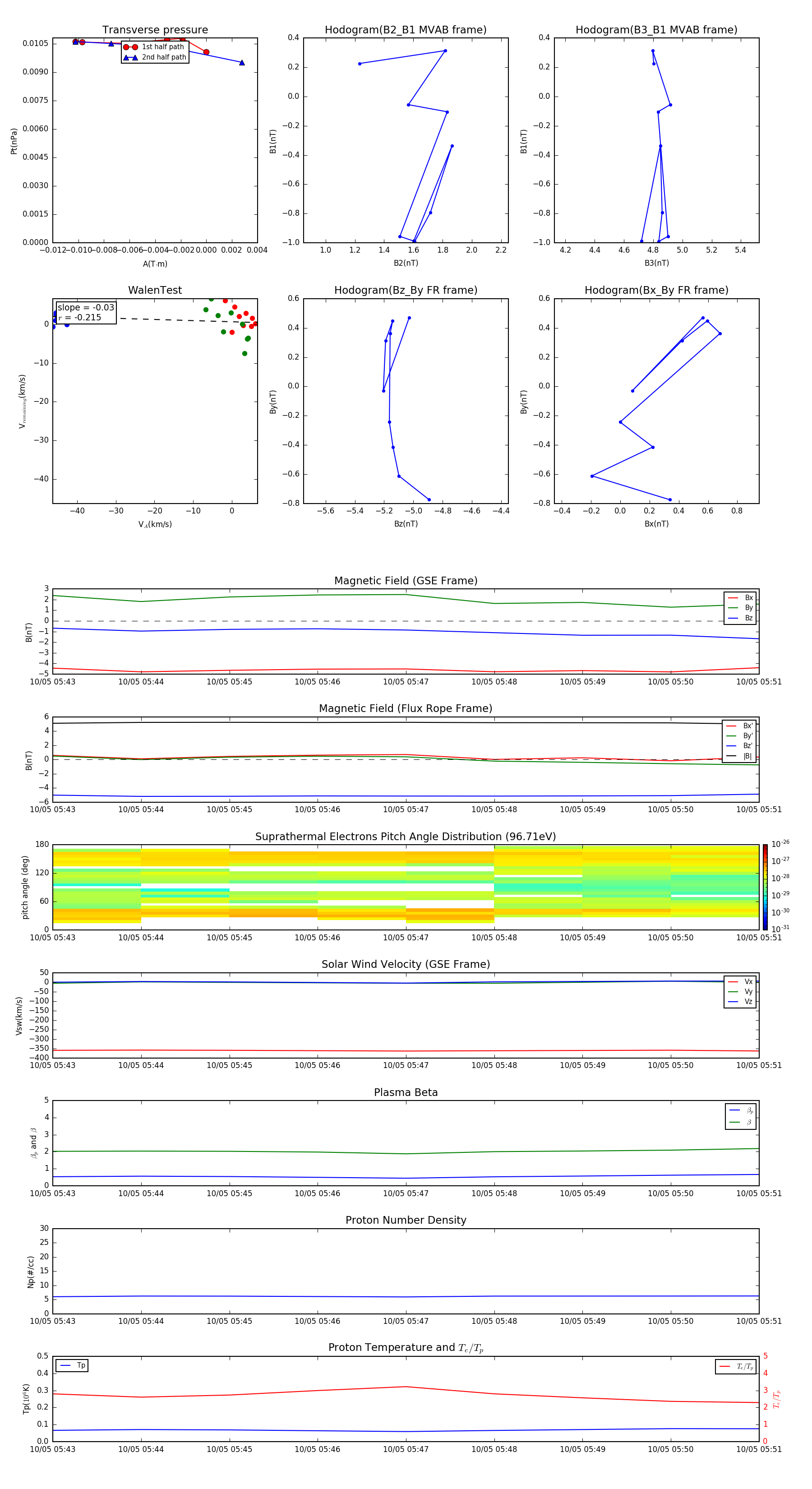Screen dimensions: 812x1489
Task: Select the "Magnetic Field (GSE Frame)" title
Action: (406, 581)
